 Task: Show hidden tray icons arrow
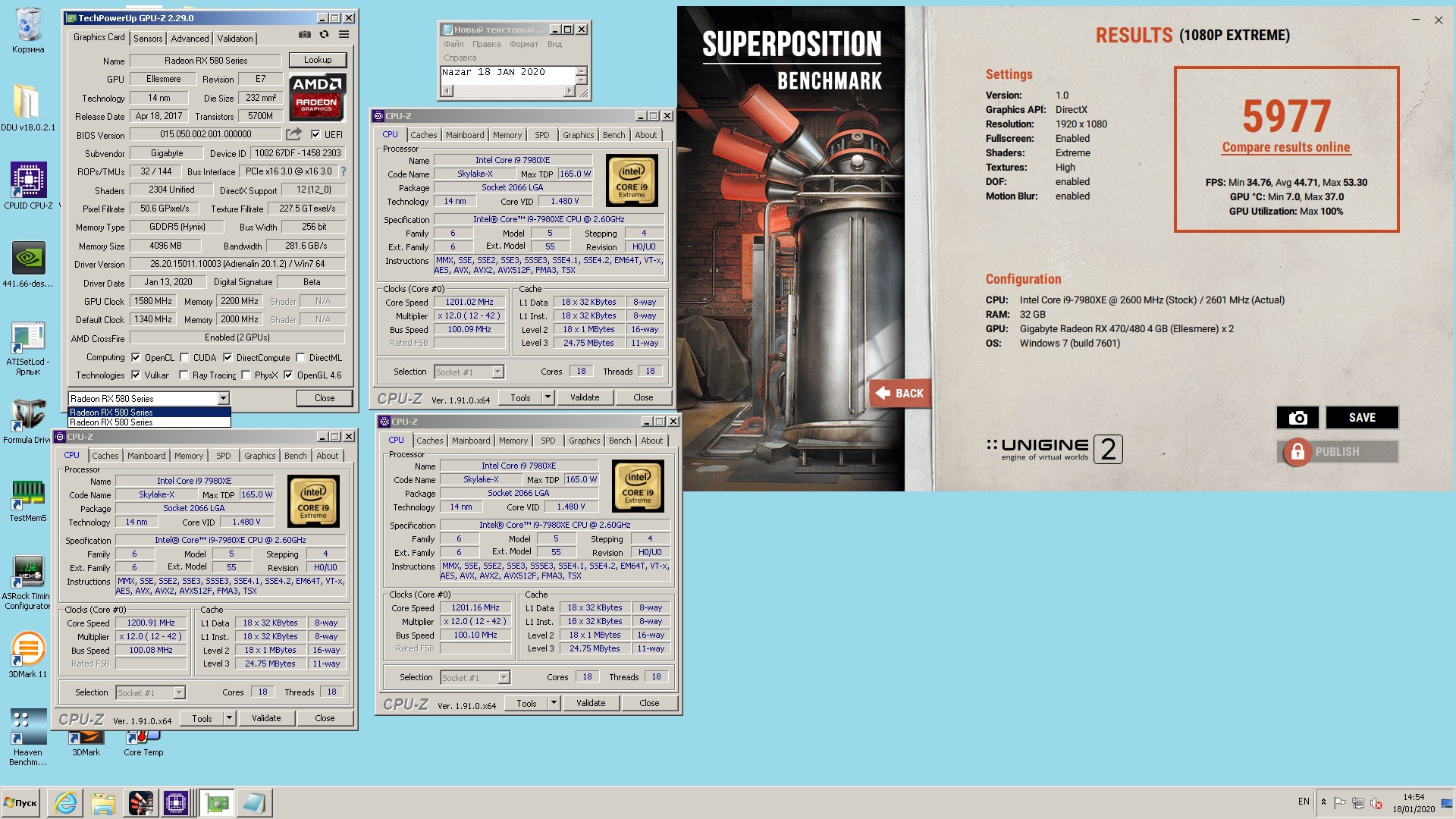coord(1323,802)
